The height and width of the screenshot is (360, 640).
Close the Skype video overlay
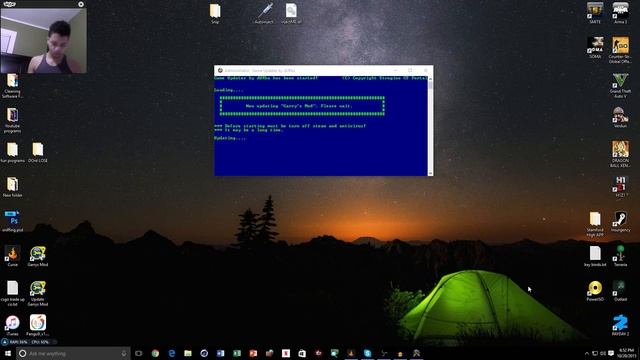click(81, 4)
